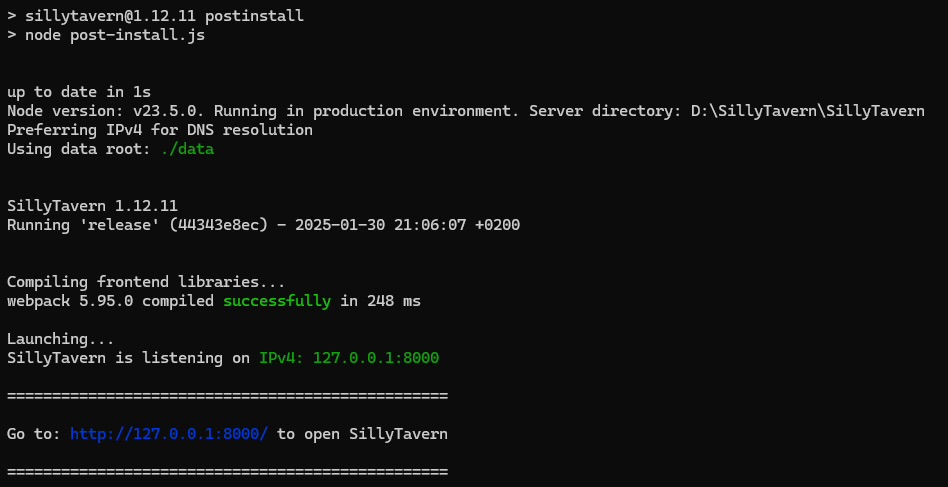The height and width of the screenshot is (487, 948).
Task: Click the 'in 248 ms' text
Action: (380, 300)
